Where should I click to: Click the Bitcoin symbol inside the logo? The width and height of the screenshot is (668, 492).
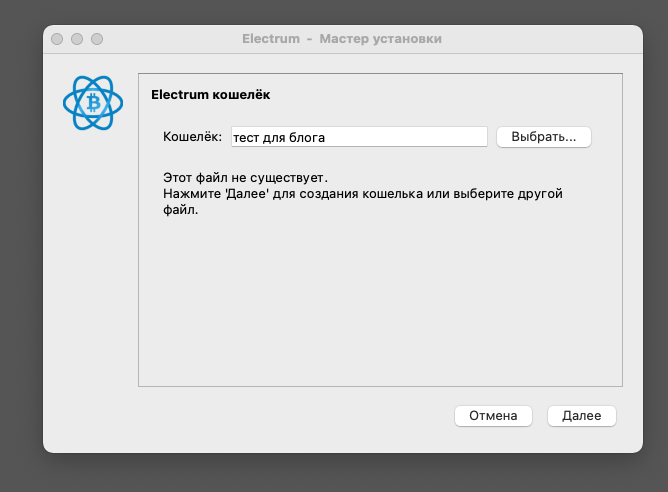tap(93, 103)
